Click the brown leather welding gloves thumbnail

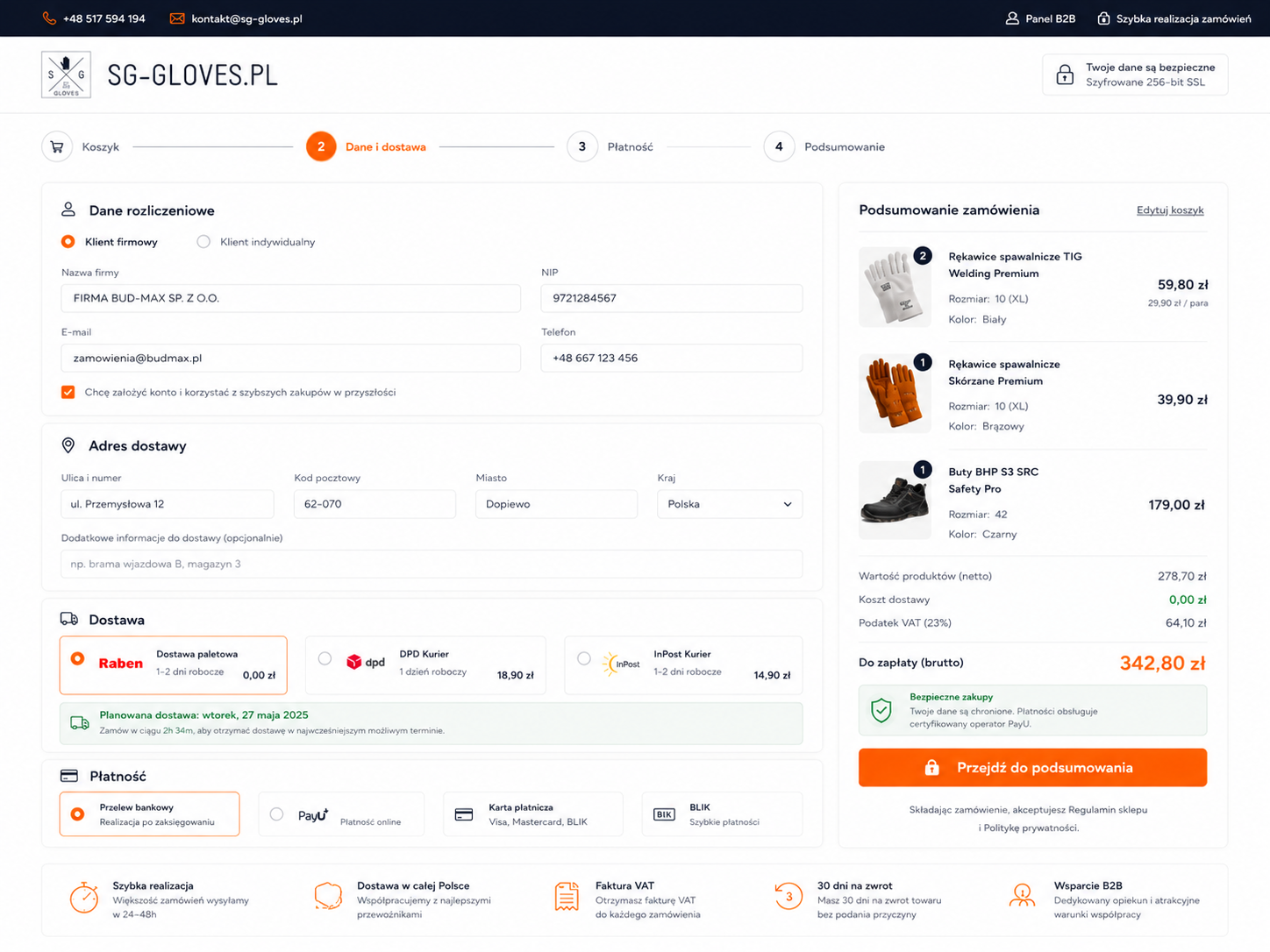pos(895,394)
